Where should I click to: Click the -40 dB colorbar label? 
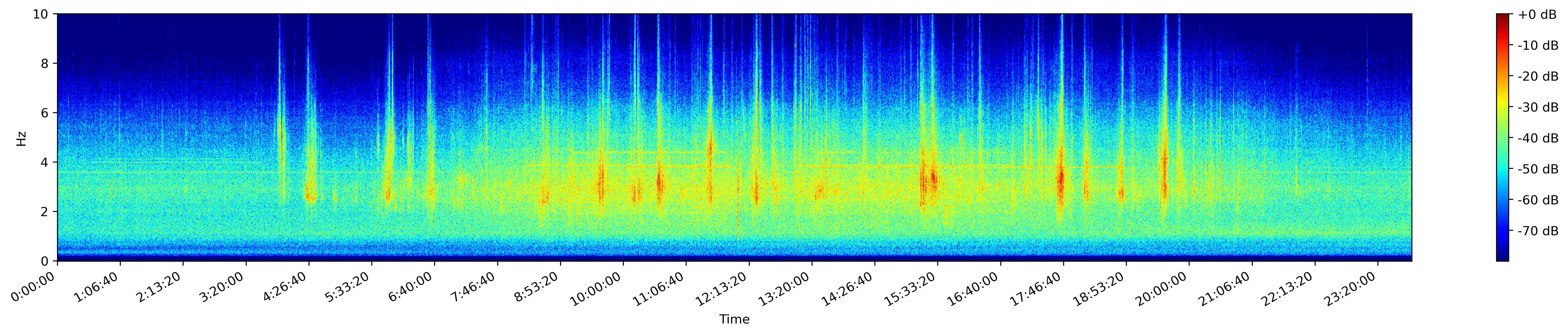[1539, 139]
